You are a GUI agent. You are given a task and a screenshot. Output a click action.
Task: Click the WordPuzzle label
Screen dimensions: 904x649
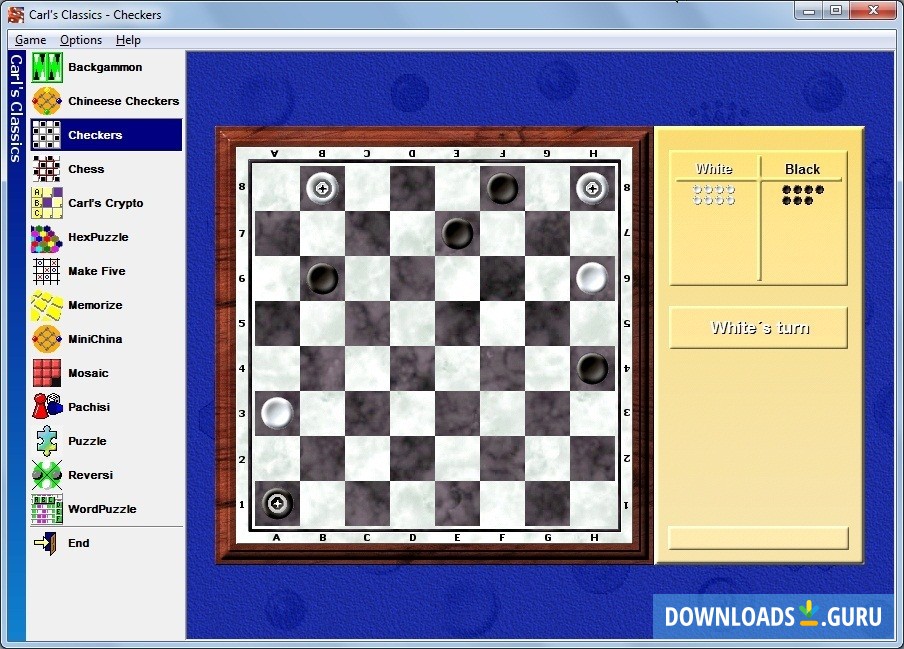click(102, 510)
